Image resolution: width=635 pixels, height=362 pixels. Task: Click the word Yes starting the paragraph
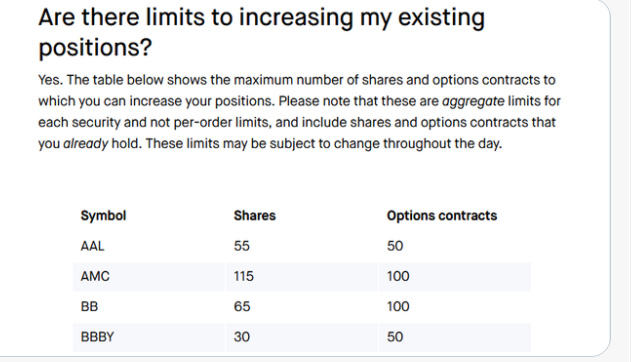tap(50, 80)
